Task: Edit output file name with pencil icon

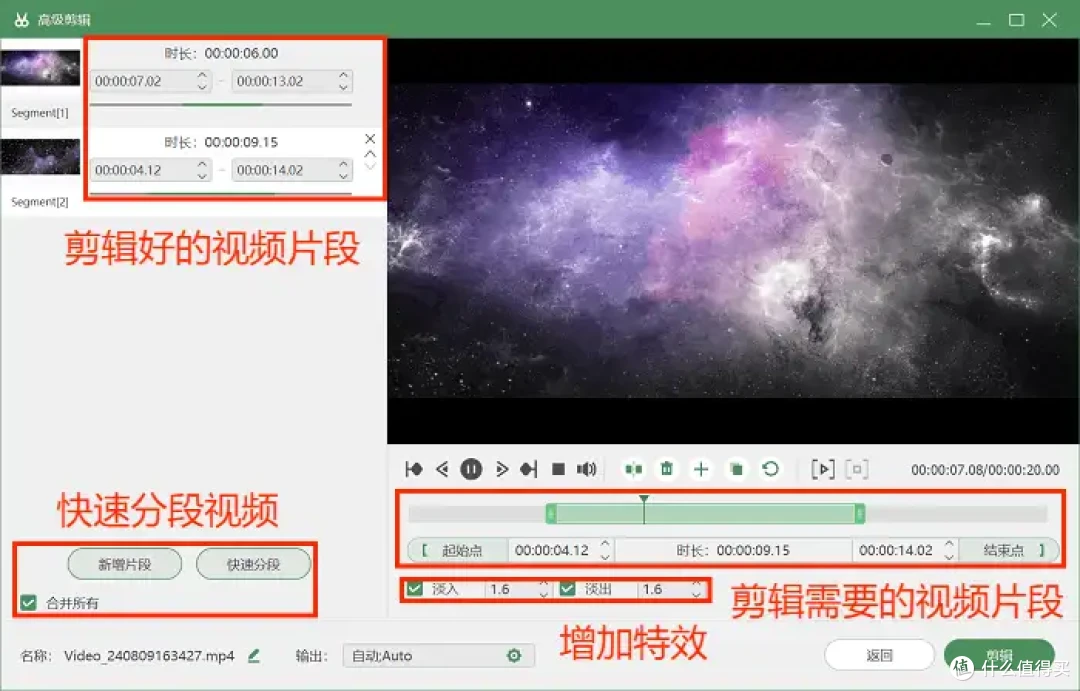Action: click(254, 656)
